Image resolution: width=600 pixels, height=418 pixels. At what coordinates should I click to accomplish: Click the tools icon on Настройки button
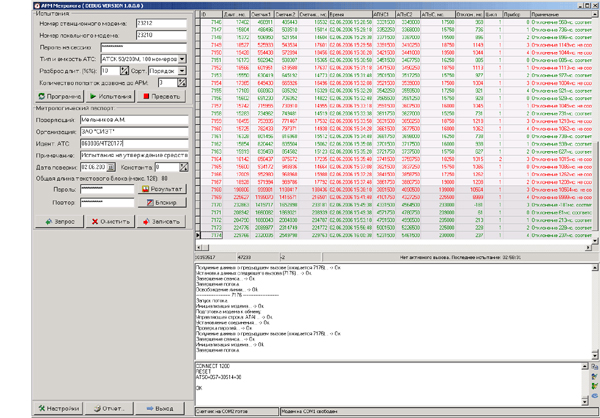42,408
